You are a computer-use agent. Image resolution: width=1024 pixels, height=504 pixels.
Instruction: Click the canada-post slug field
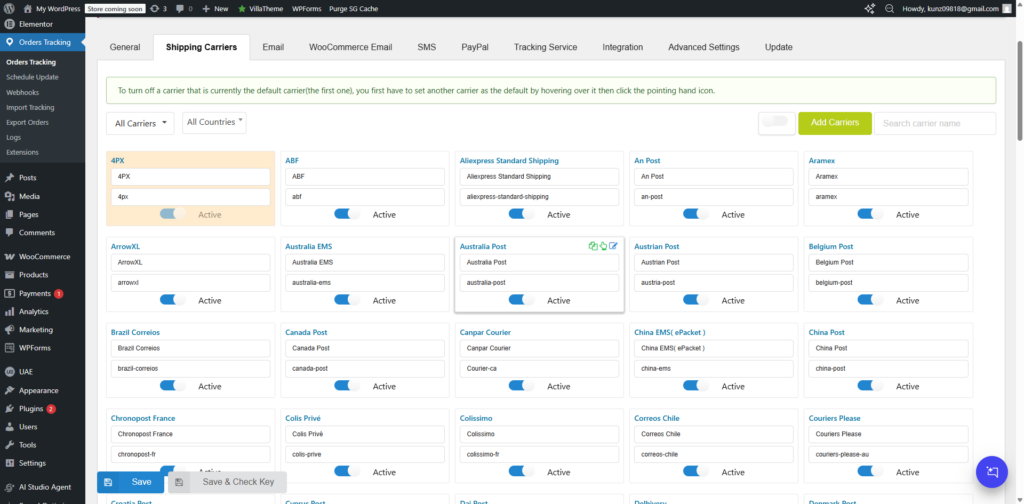point(365,369)
